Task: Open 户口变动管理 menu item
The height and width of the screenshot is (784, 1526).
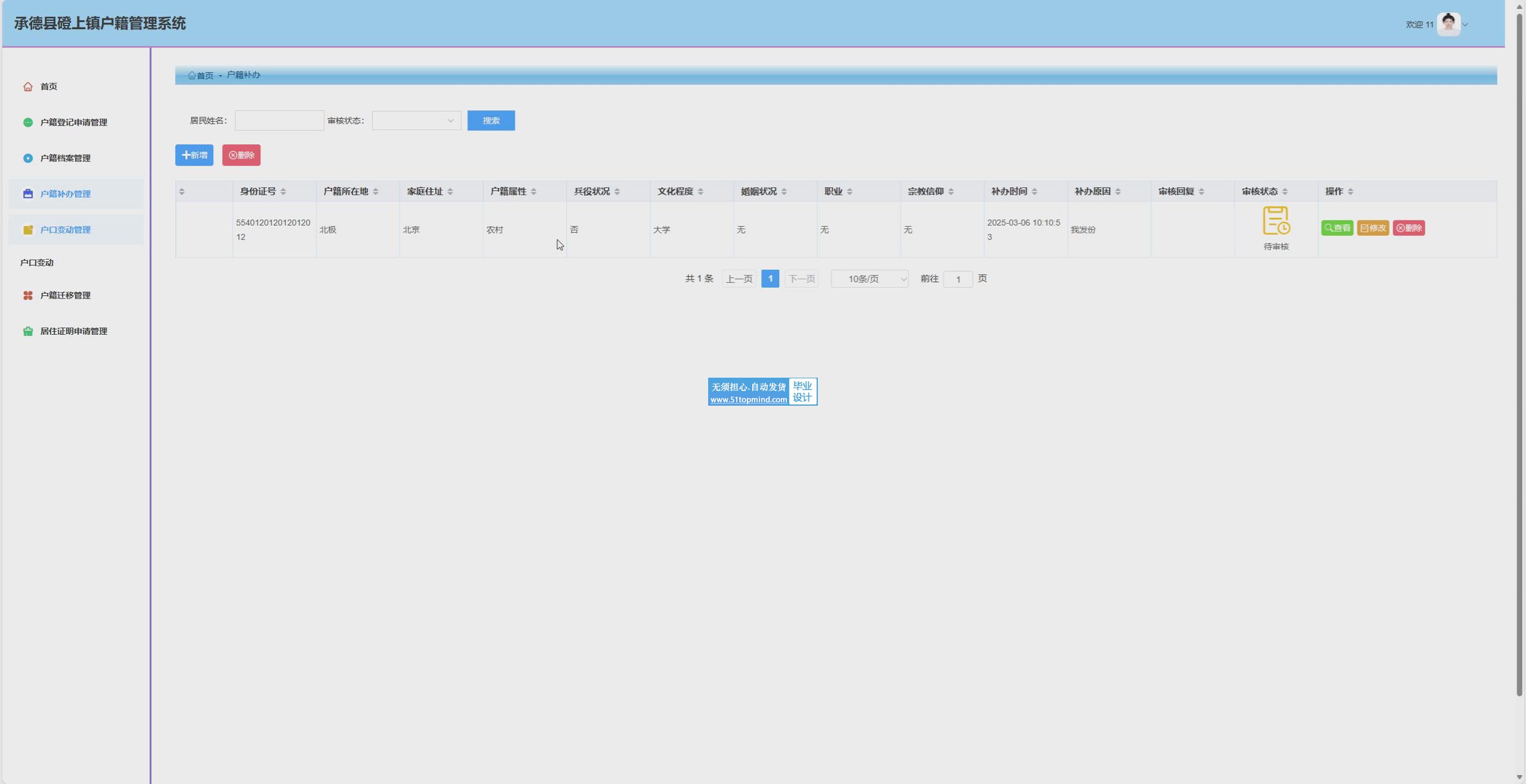Action: click(x=66, y=230)
